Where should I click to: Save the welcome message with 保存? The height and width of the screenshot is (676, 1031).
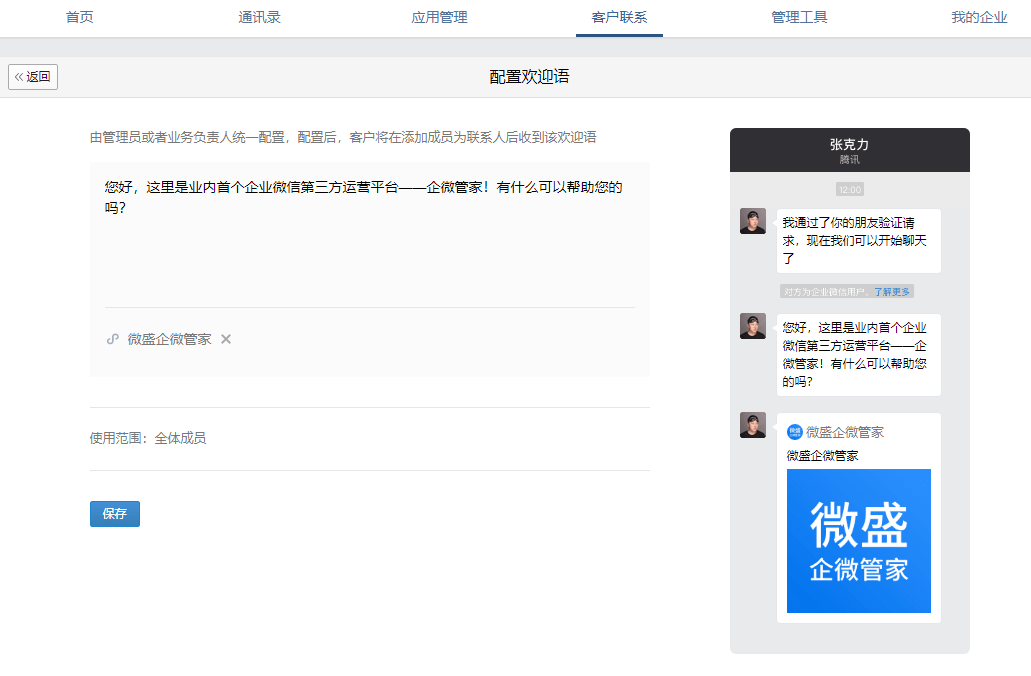[114, 514]
